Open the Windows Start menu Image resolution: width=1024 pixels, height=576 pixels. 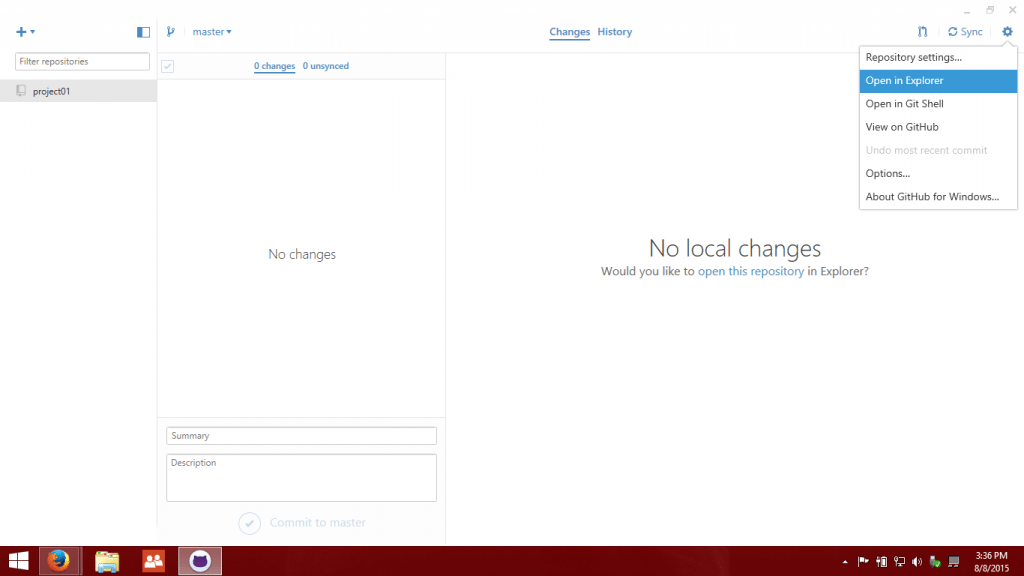[18, 561]
